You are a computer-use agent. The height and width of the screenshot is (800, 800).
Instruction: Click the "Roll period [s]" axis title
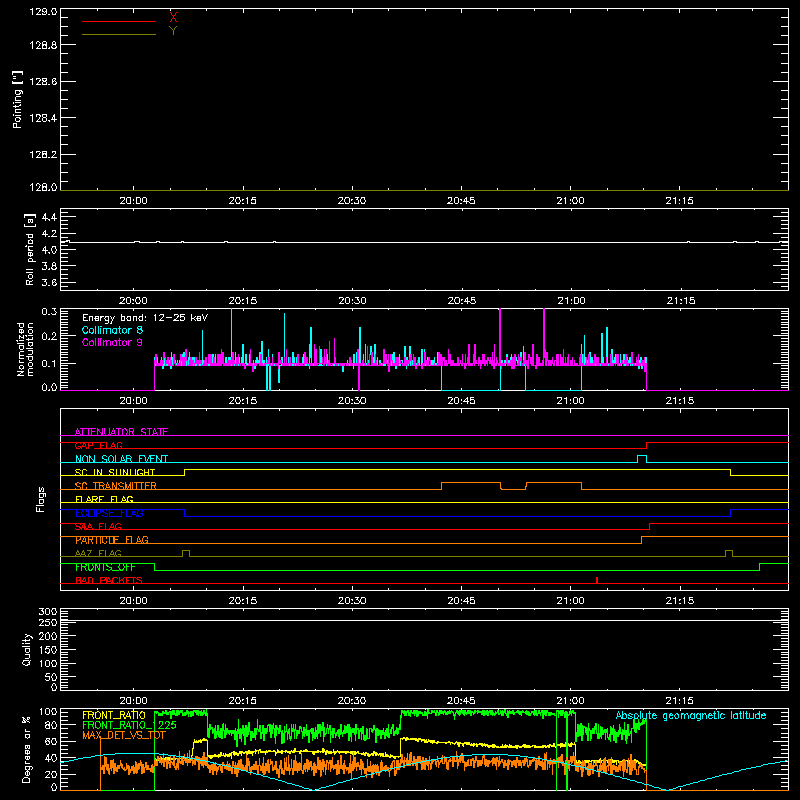tap(30, 249)
